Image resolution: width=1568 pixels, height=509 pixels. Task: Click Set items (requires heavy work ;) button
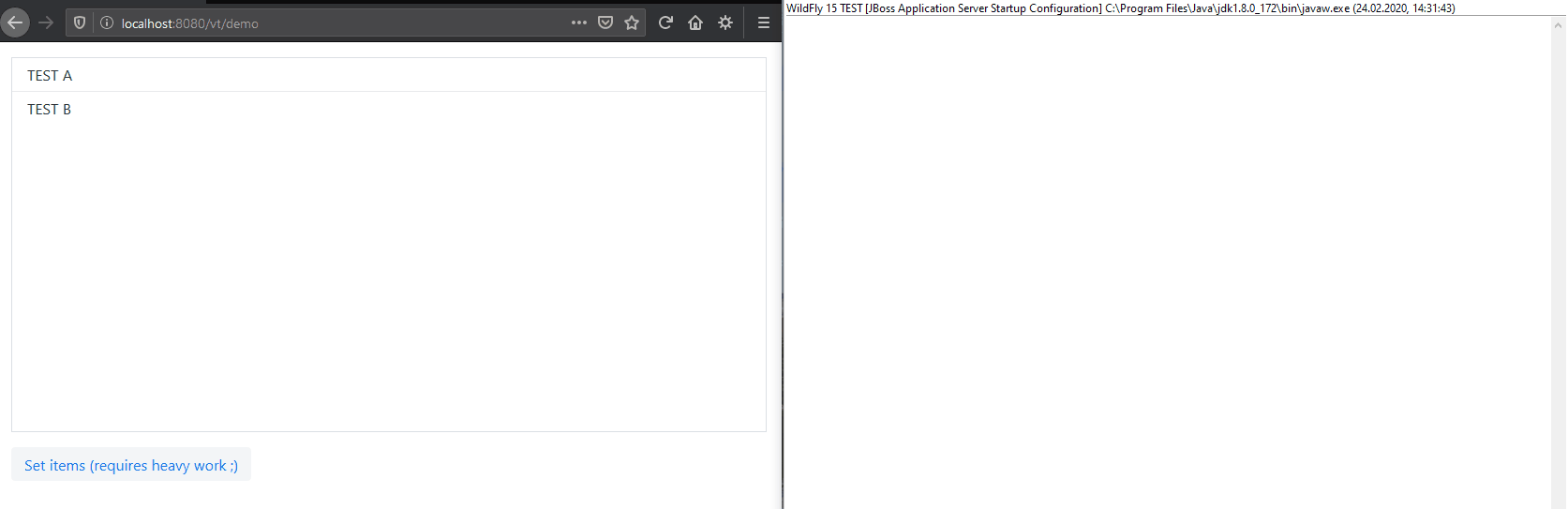pos(131,465)
